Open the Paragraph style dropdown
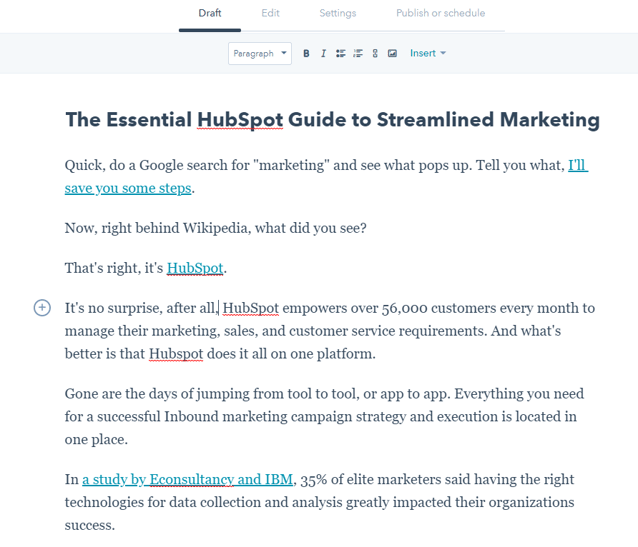Screen dimensions: 638x547 (260, 53)
